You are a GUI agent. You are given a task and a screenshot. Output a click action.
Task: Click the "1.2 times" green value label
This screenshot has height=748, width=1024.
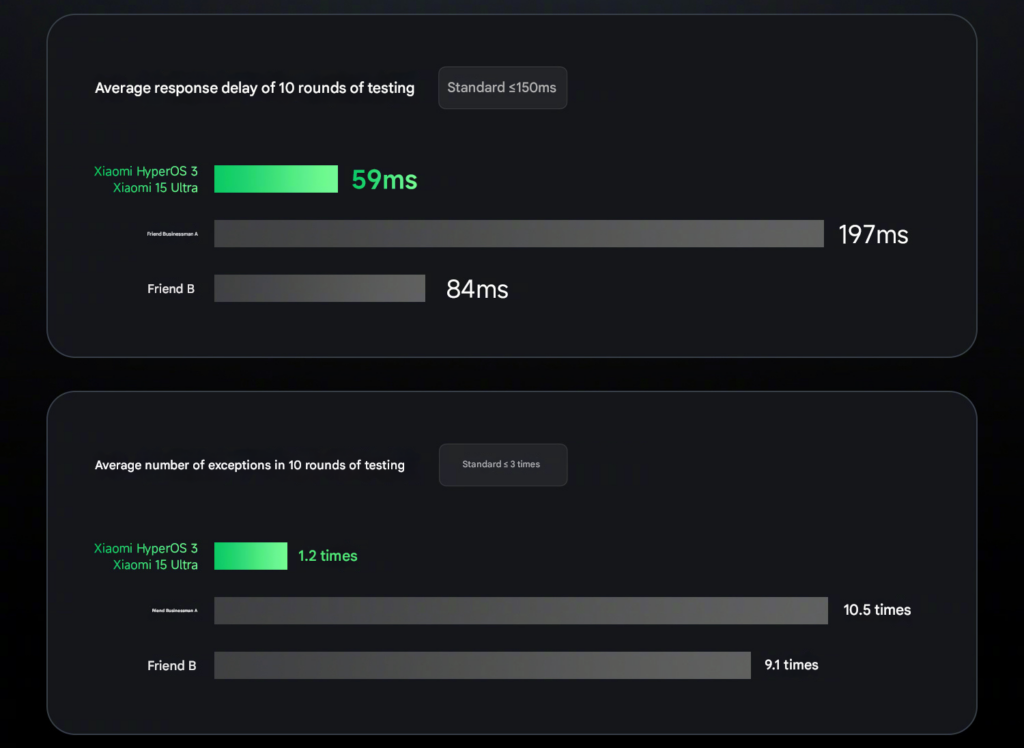click(328, 556)
